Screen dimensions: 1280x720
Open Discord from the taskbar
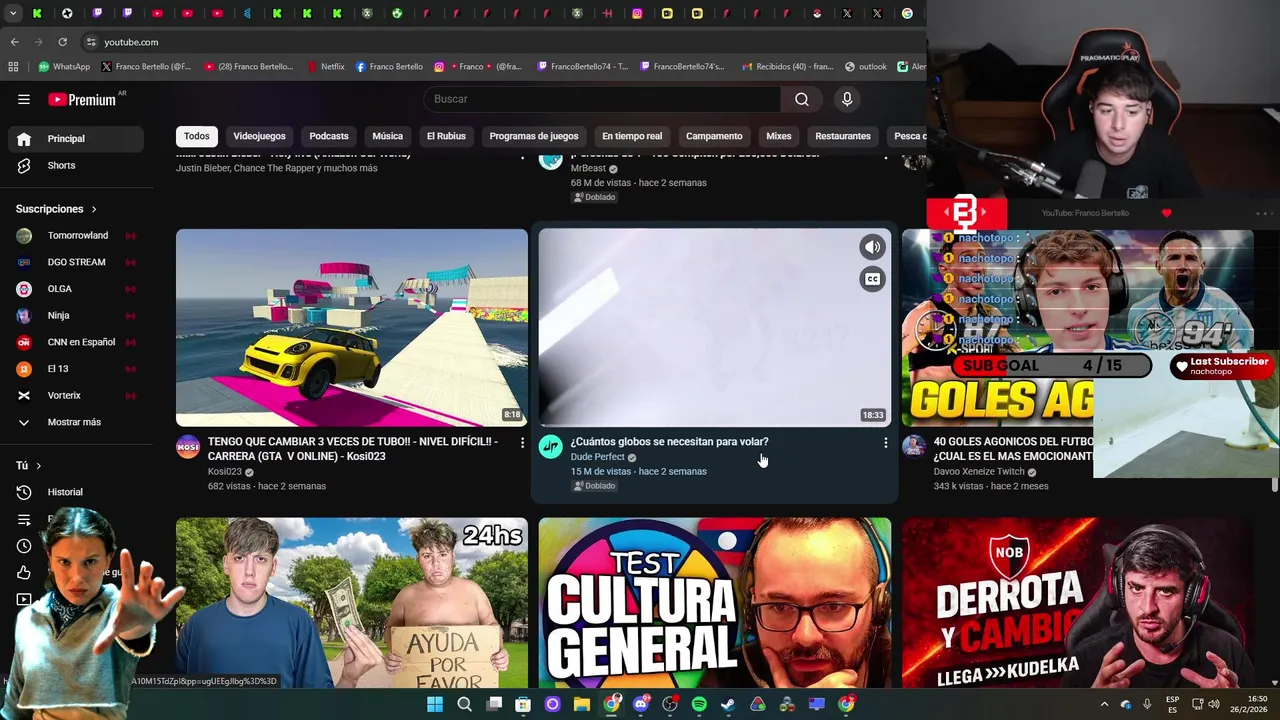[641, 705]
